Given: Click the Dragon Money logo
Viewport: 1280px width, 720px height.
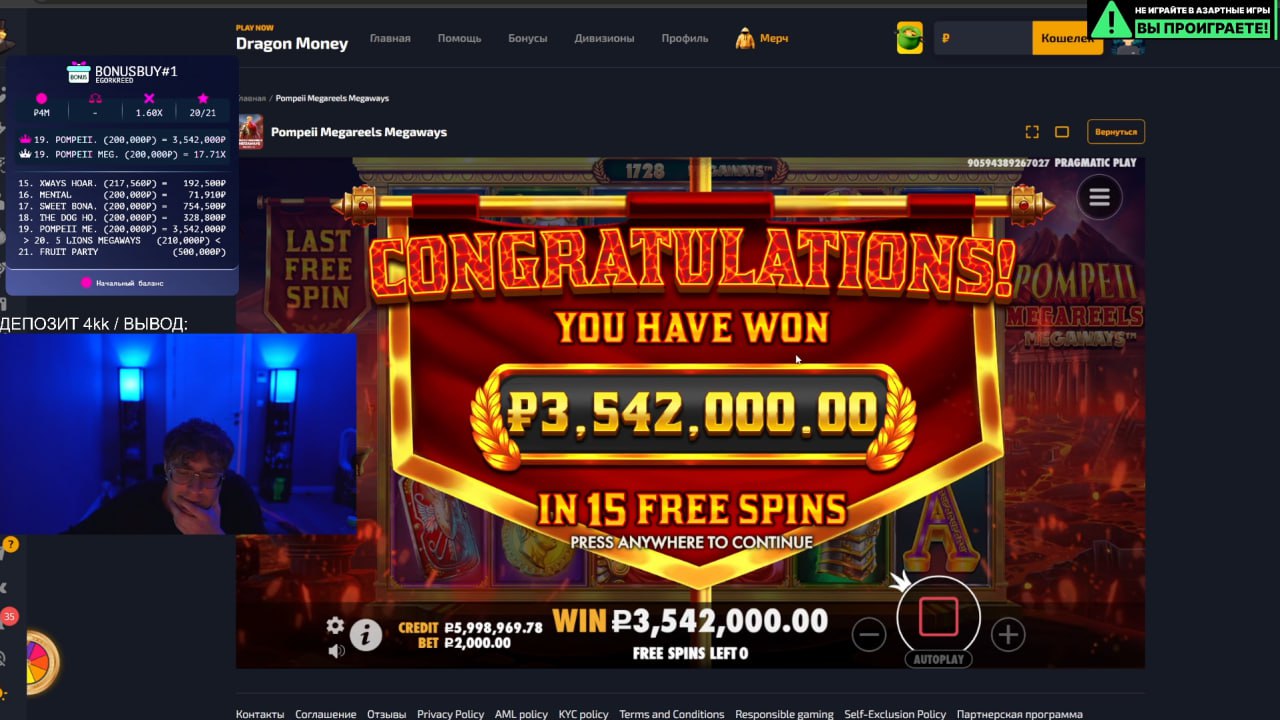Looking at the screenshot, I should point(292,39).
